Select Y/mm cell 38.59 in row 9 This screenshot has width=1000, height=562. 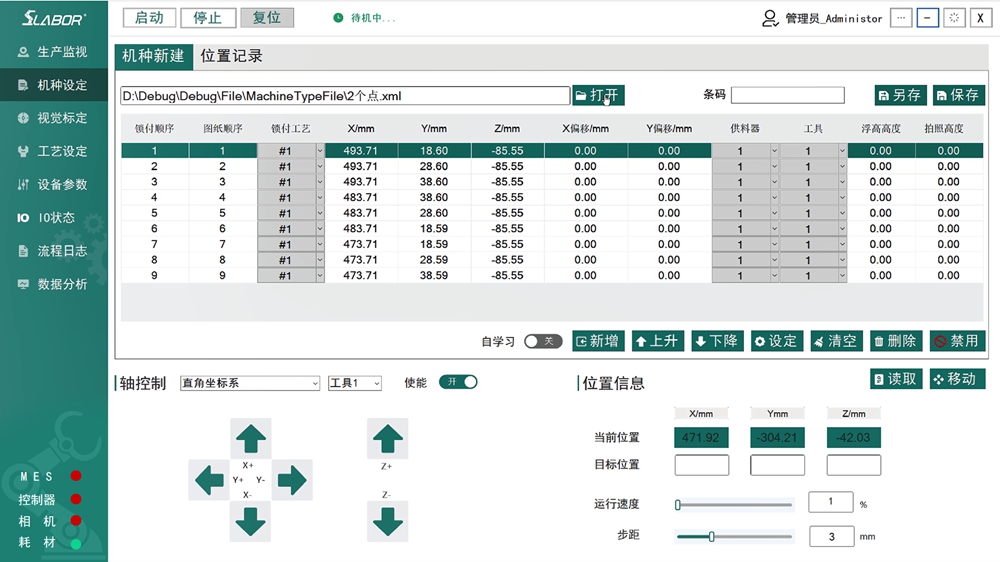pos(434,276)
